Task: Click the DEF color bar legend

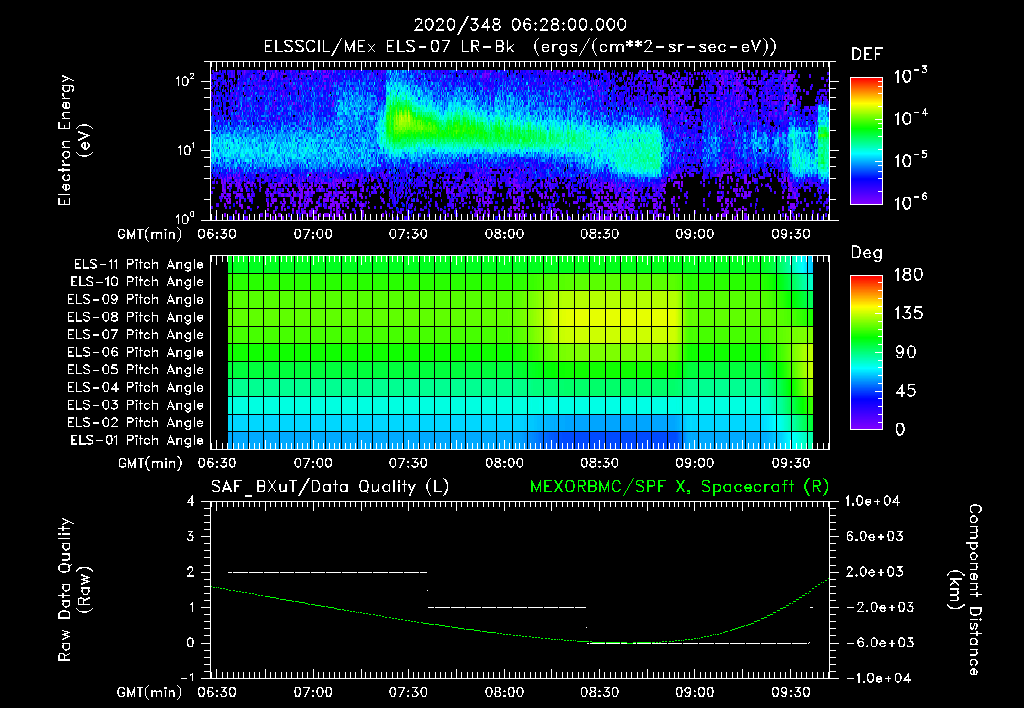Action: tap(866, 141)
